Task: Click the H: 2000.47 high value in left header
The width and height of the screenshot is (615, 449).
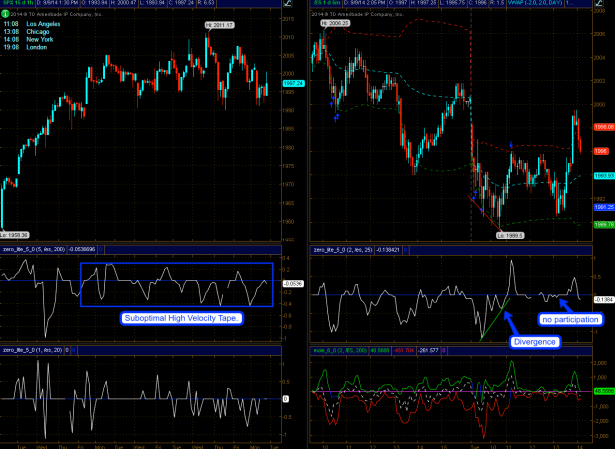Action: pyautogui.click(x=124, y=3)
